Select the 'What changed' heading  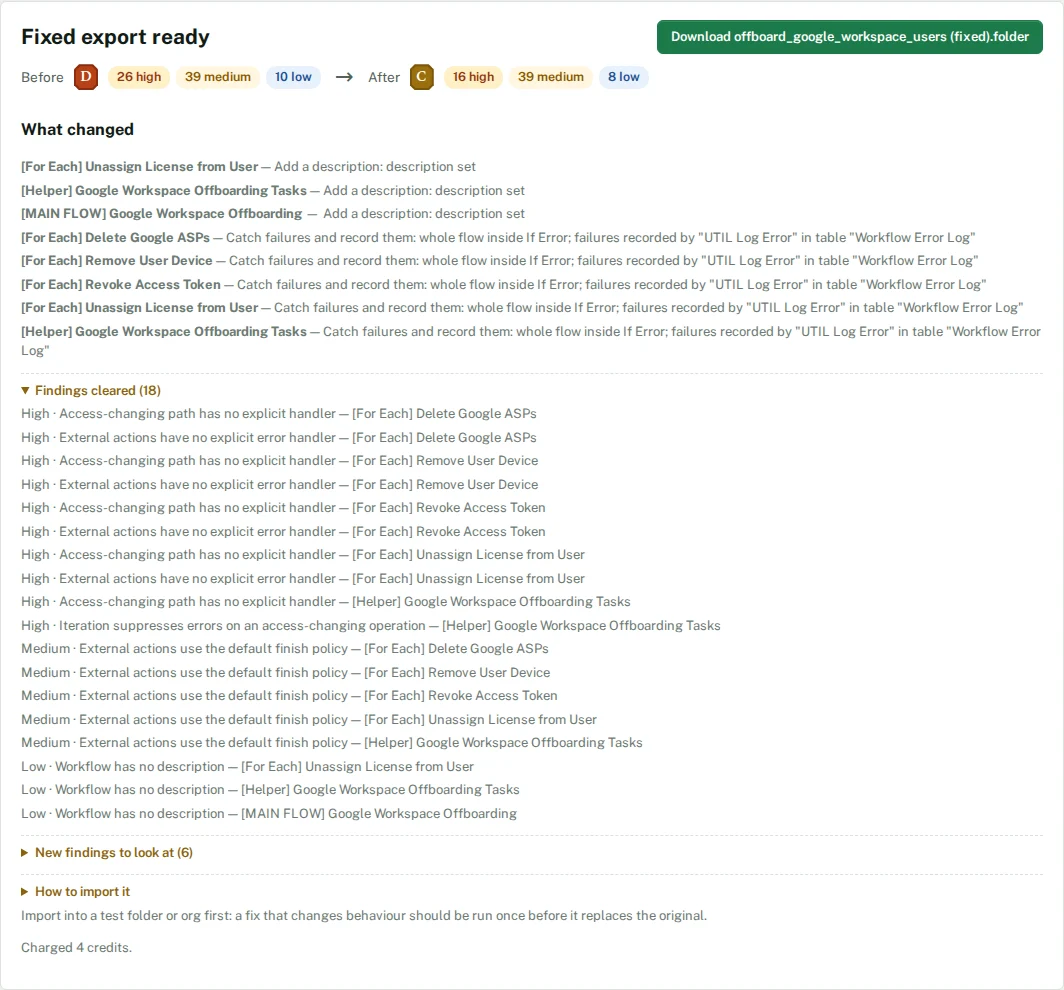coord(77,130)
